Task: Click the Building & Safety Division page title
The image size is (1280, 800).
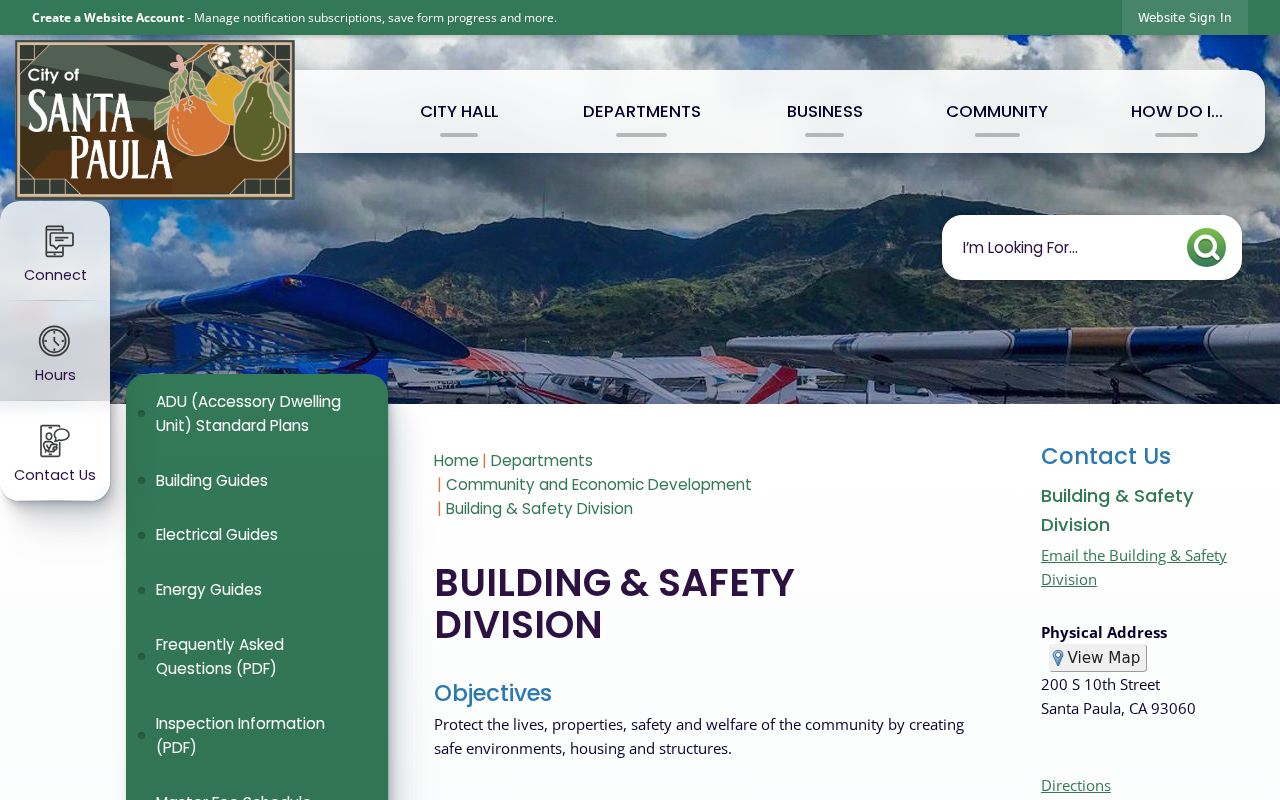Action: [x=614, y=604]
